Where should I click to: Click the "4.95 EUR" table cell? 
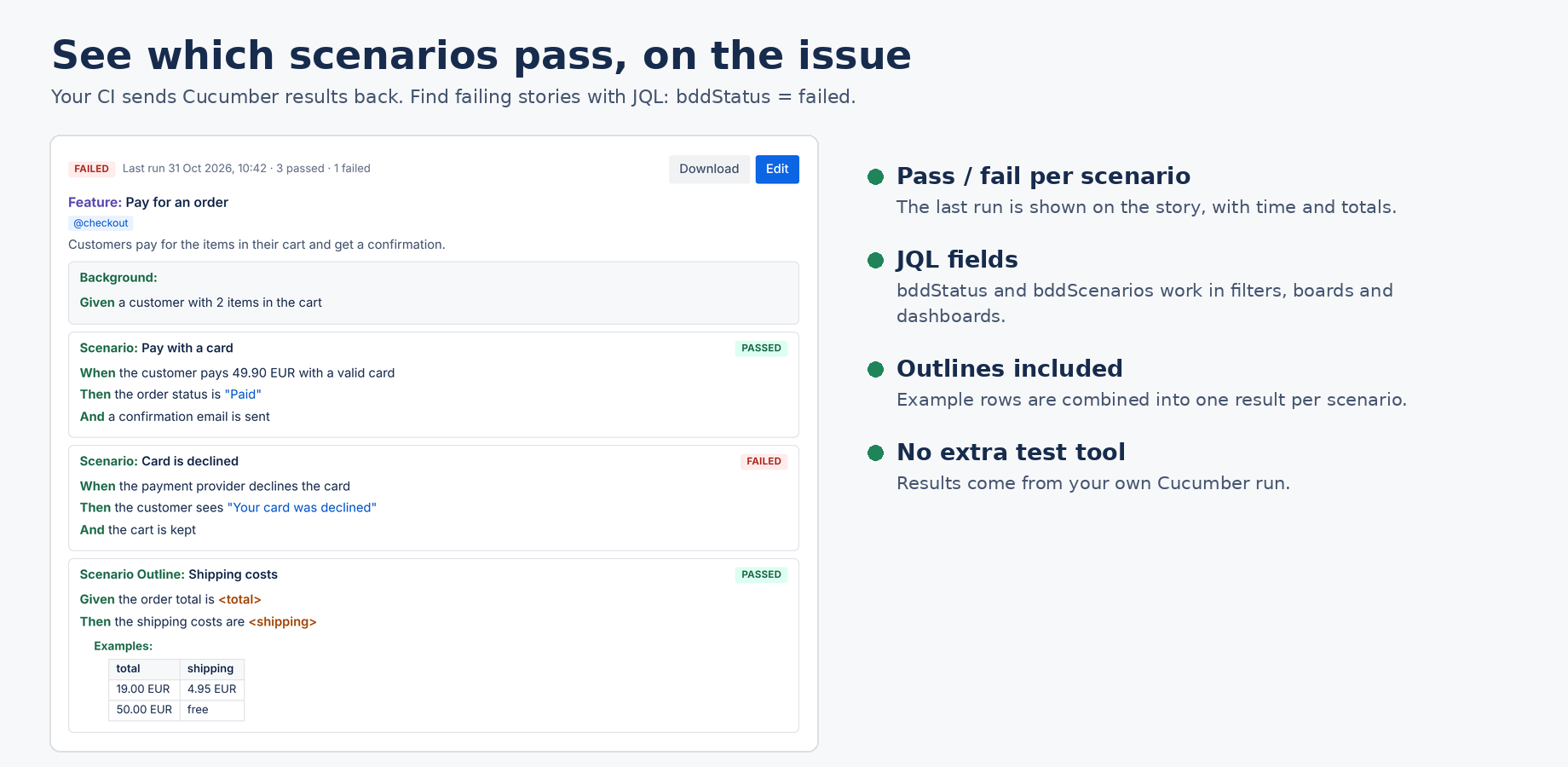pos(212,689)
